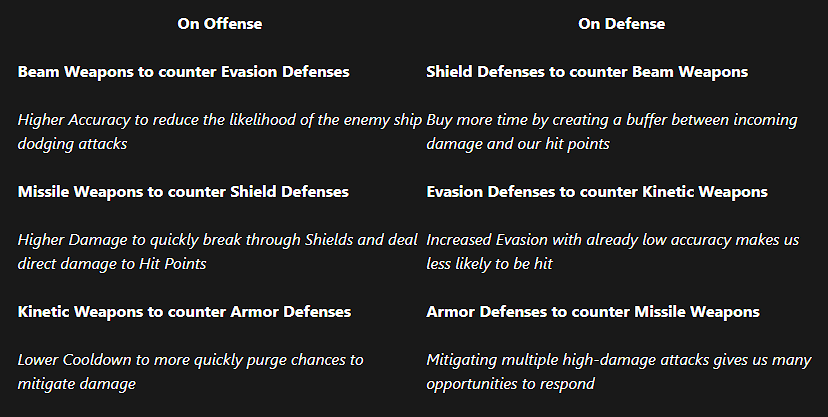
Task: Click the Evasion Defenses to counter Kinetic heading
Action: point(596,192)
